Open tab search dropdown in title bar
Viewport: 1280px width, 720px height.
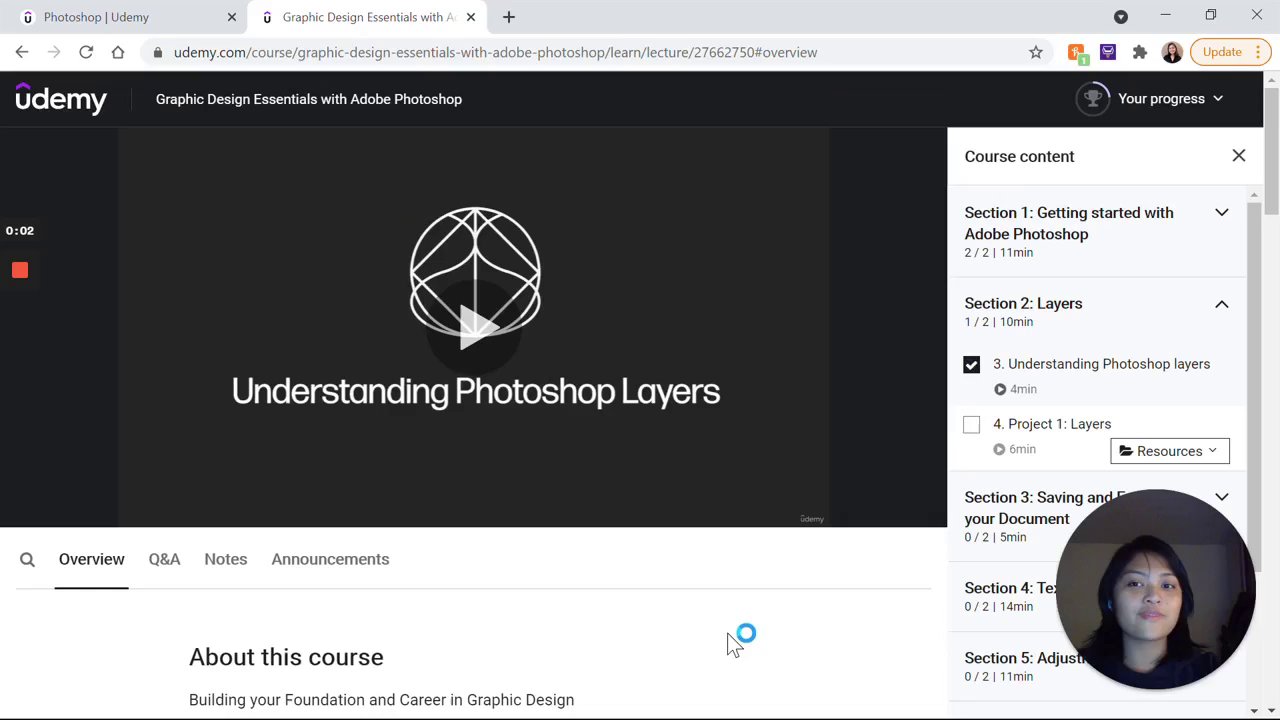click(1121, 17)
